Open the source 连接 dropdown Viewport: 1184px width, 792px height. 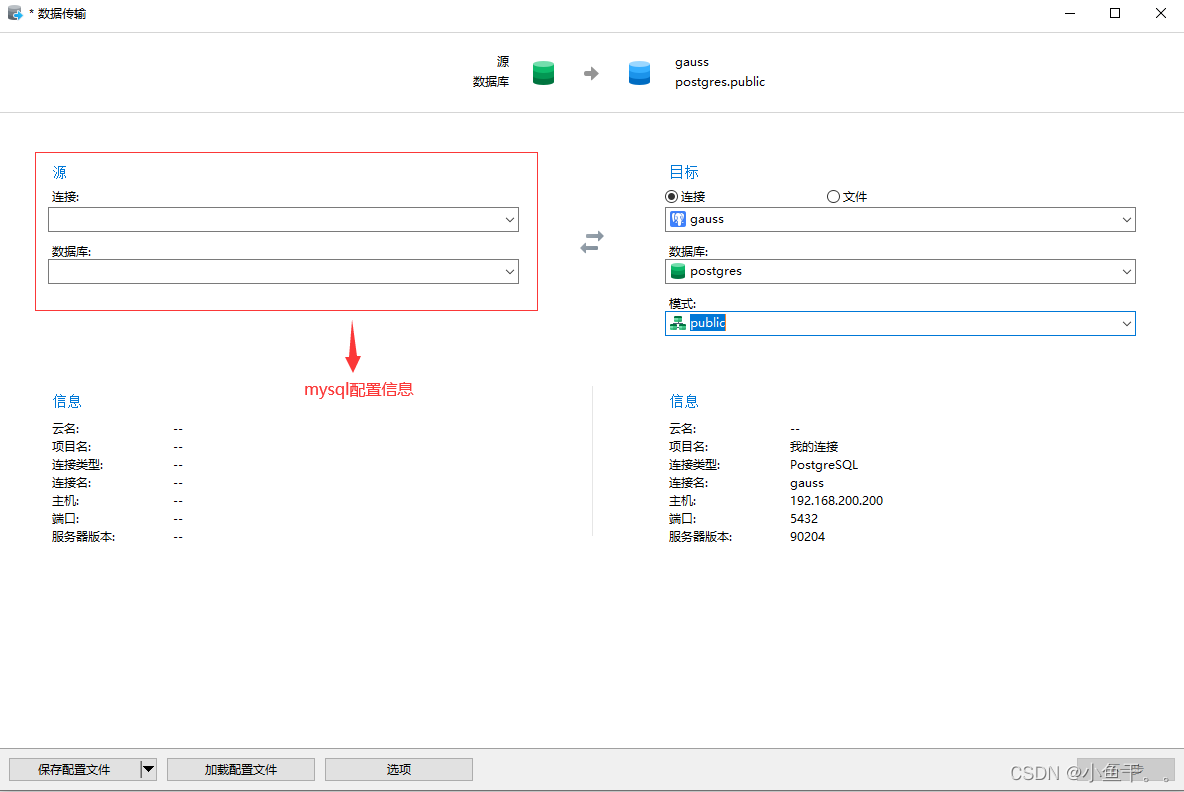coord(510,219)
